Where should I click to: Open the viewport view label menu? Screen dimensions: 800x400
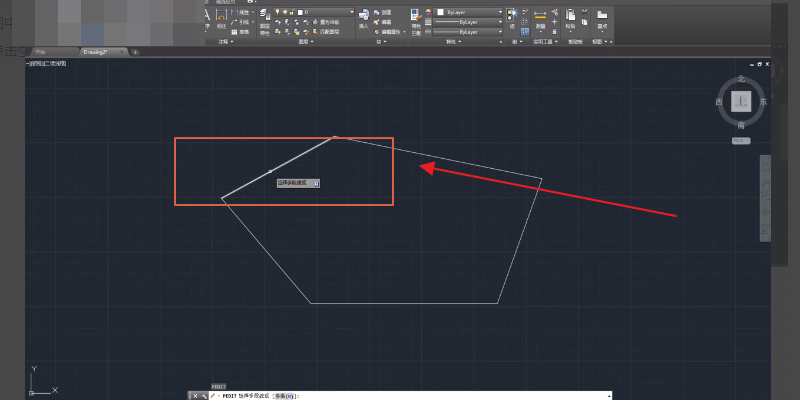(x=46, y=63)
